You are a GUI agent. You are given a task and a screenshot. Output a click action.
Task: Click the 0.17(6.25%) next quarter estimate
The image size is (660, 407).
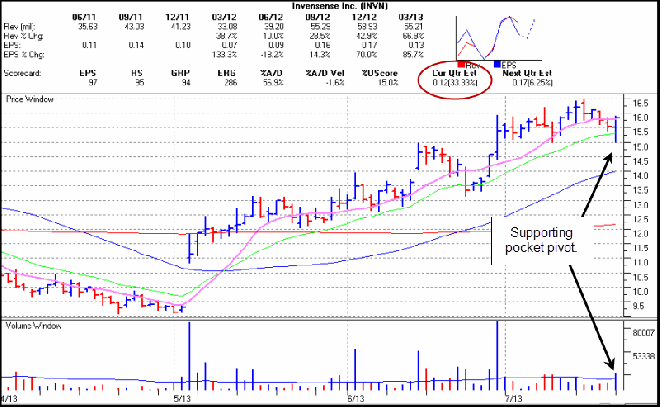click(x=532, y=82)
